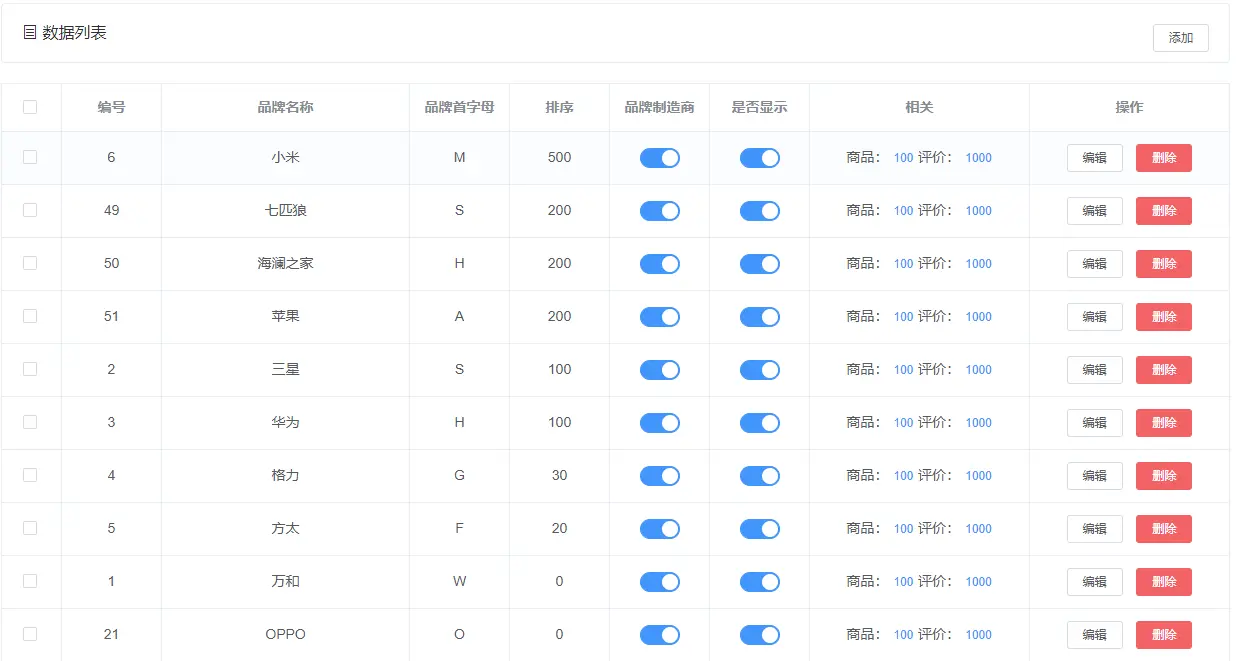Disable 品牌制造商 switch for 苹果
Screen dimensions: 1242x661
tap(660, 317)
